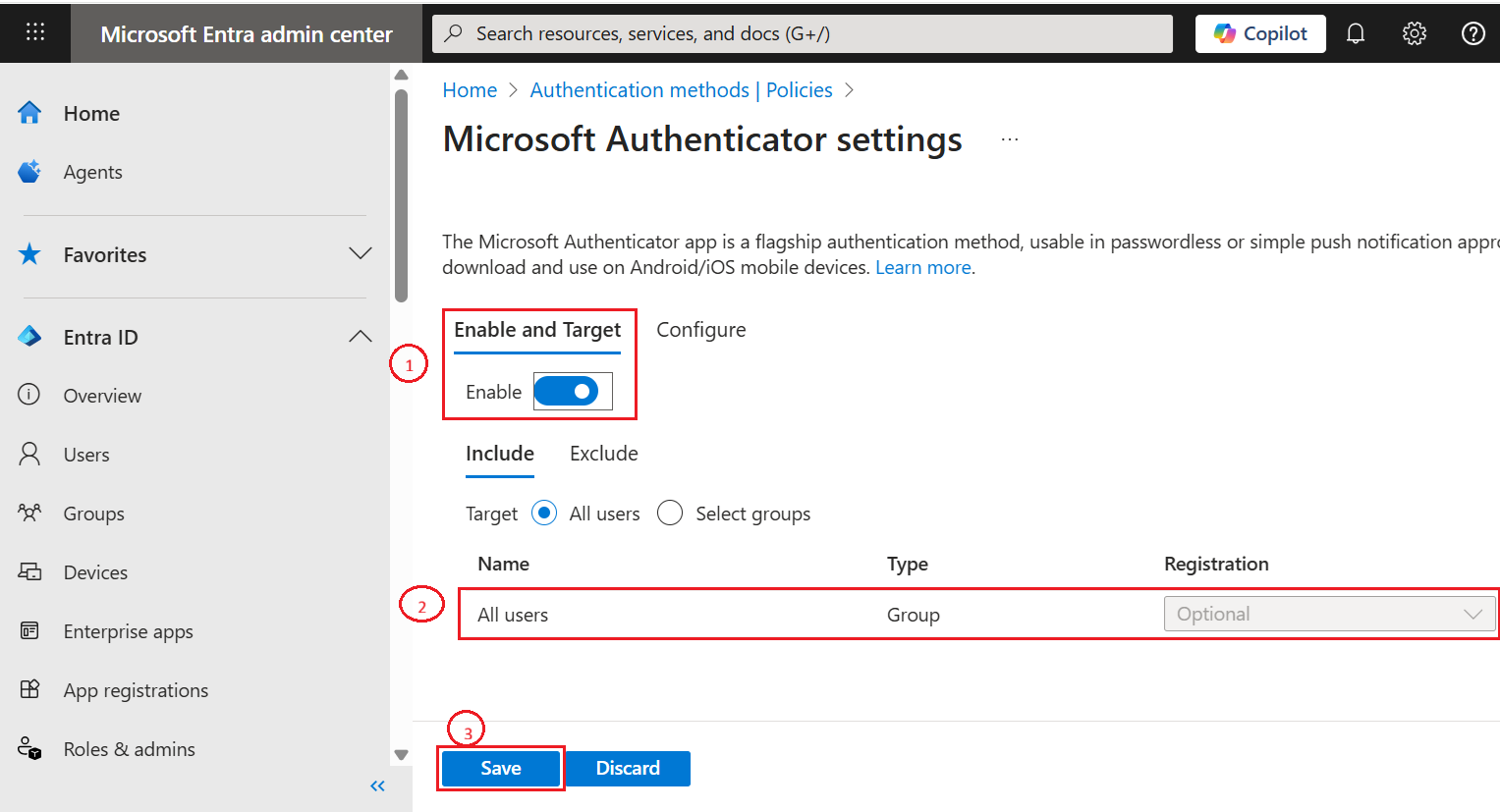Toggle the Enable switch off
This screenshot has width=1500, height=812.
567,391
